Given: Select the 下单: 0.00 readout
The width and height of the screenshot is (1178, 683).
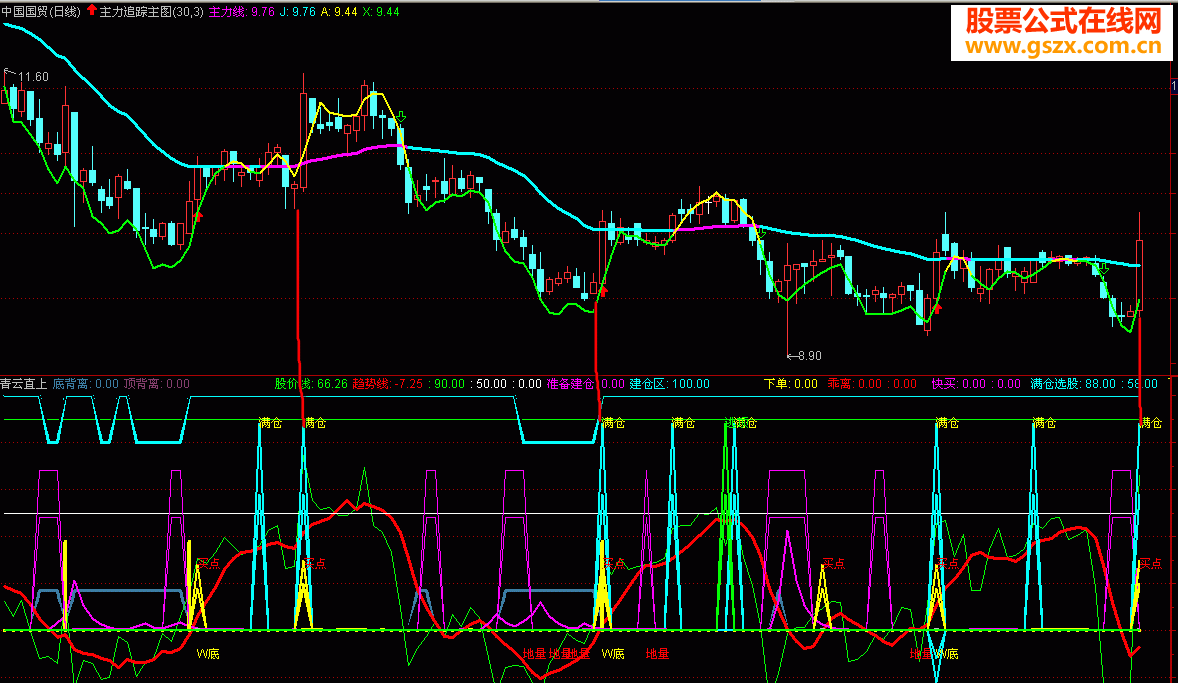Looking at the screenshot, I should (790, 384).
